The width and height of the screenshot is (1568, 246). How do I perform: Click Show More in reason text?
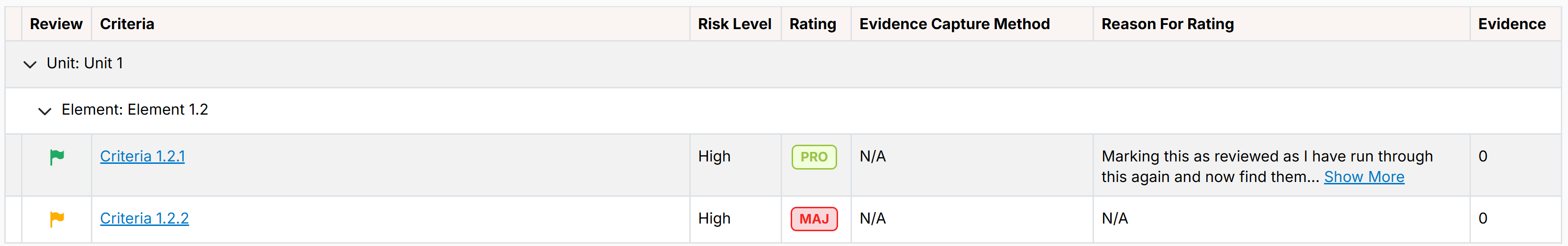point(1364,177)
